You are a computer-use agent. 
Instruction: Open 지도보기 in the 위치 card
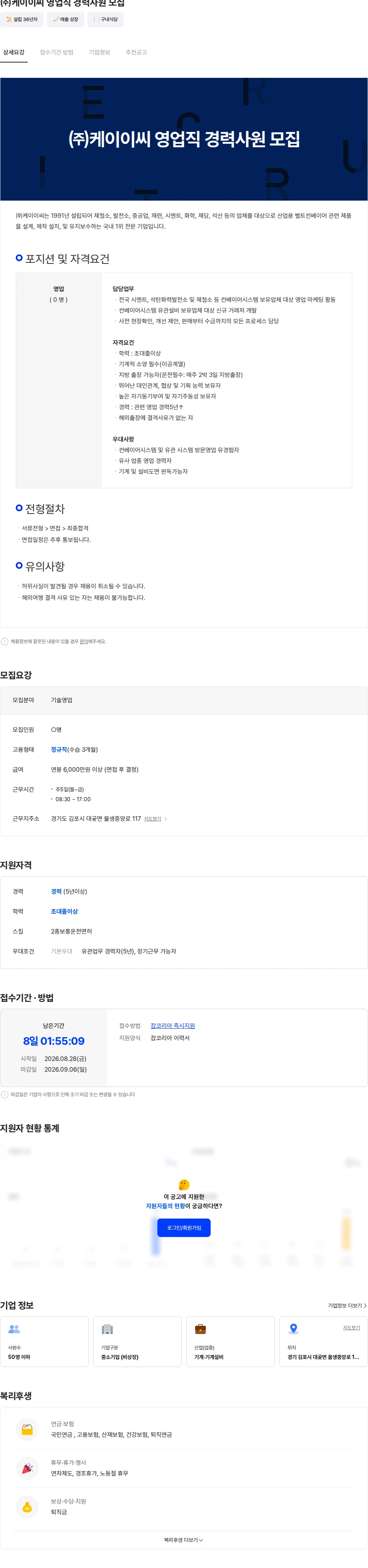click(x=351, y=1328)
